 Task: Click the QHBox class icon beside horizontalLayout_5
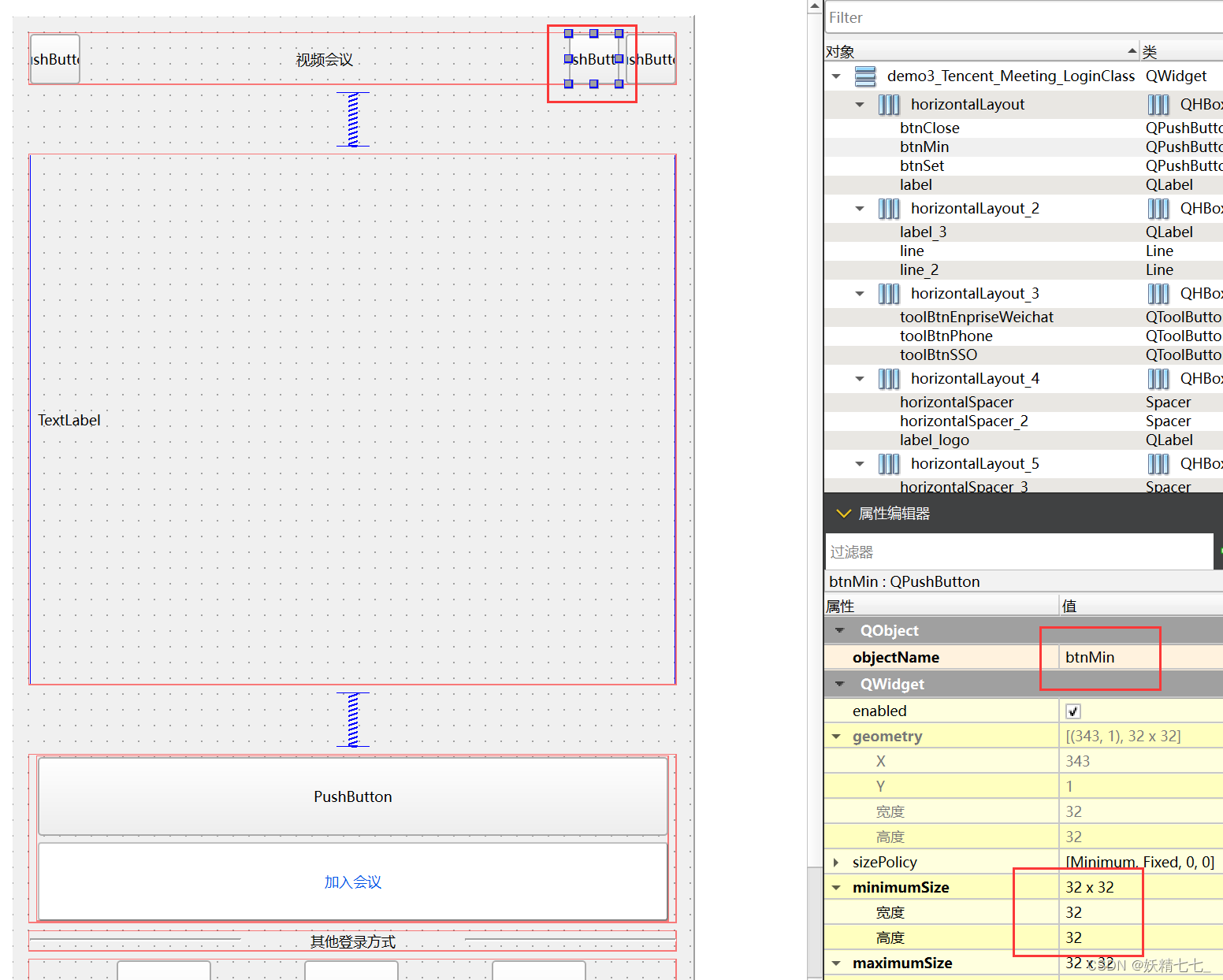coord(1158,464)
